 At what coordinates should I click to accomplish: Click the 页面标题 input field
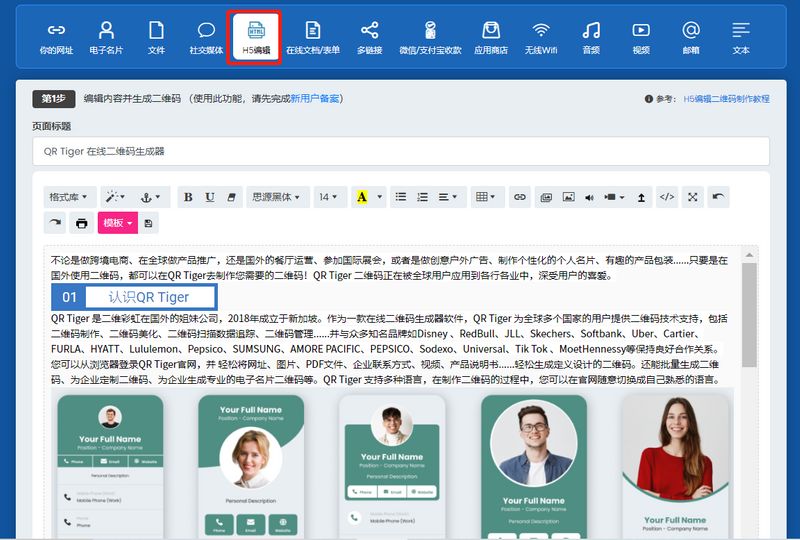(401, 151)
